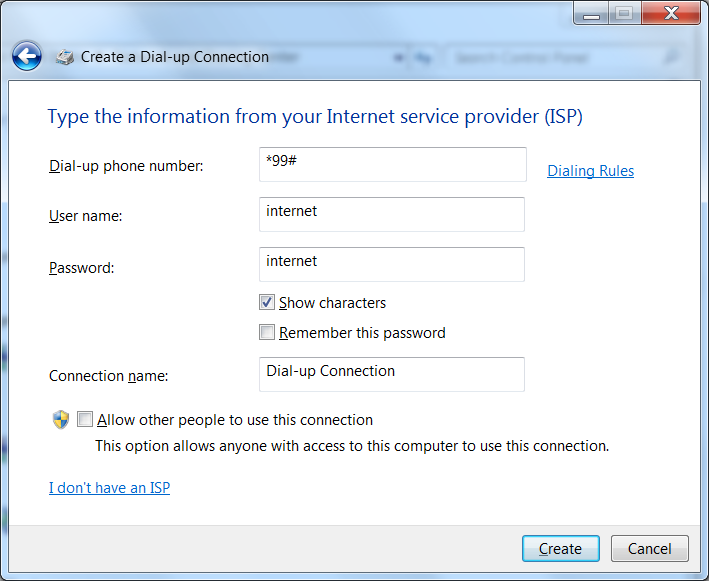Image resolution: width=709 pixels, height=581 pixels.
Task: Click the blue back arrow button
Action: point(27,57)
